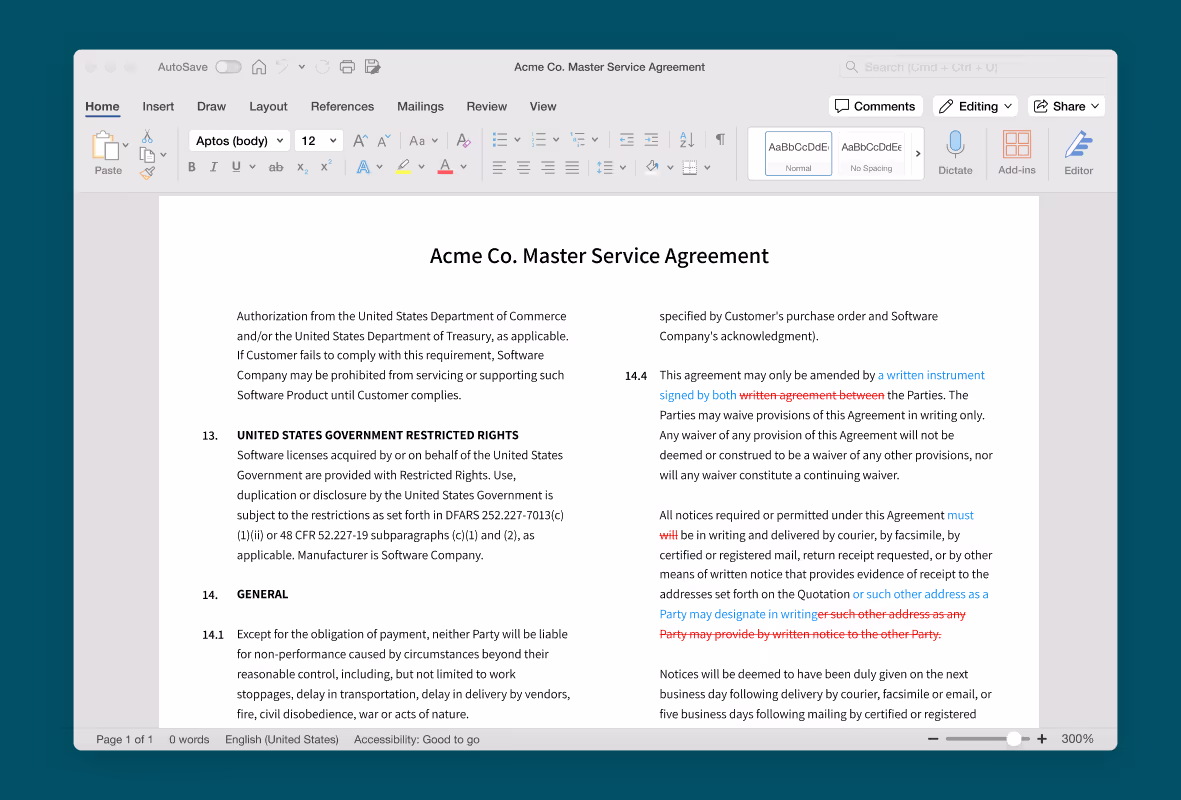Screen dimensions: 1181x800
Task: Save the document with the save icon
Action: pos(372,67)
